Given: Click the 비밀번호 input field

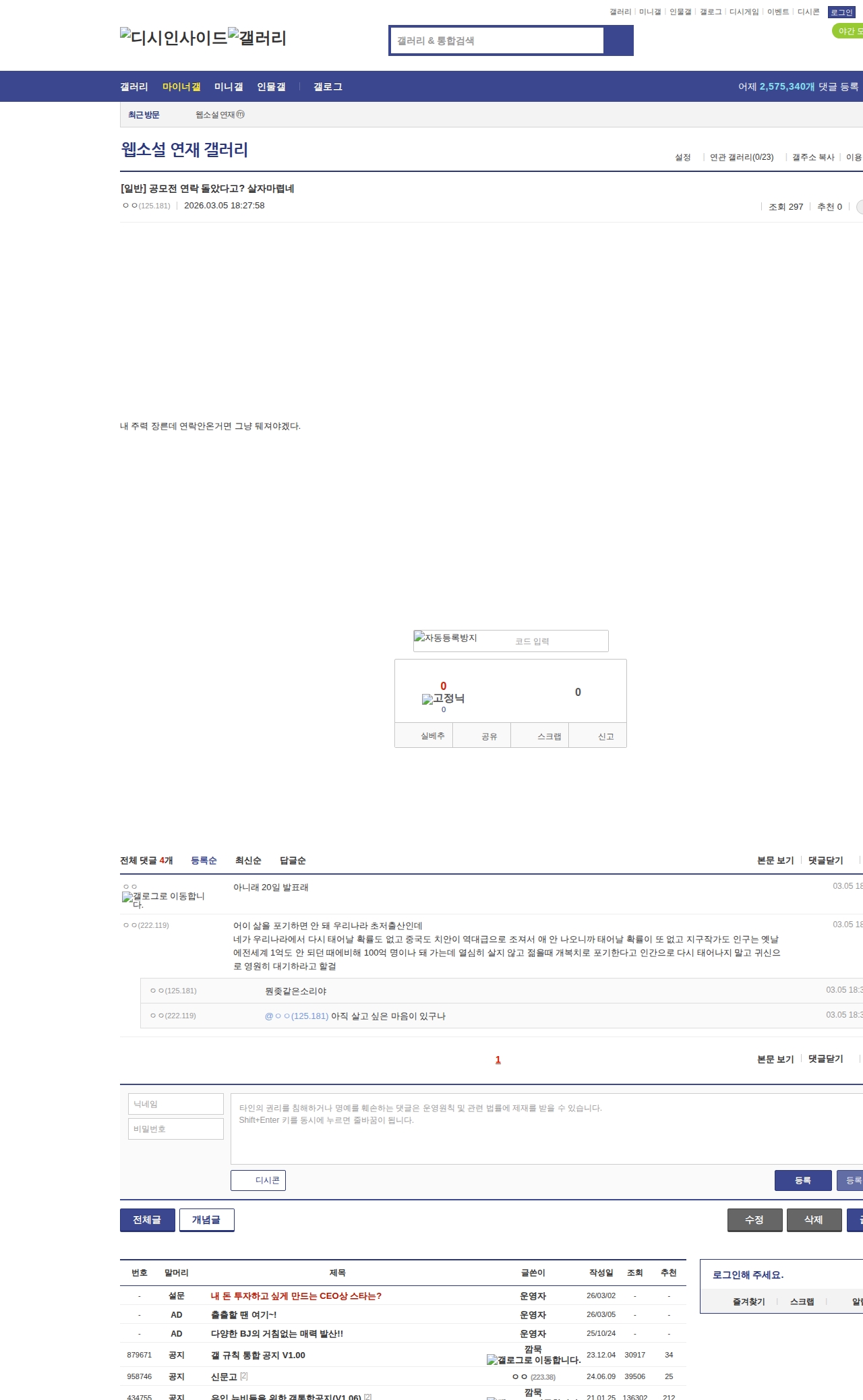Looking at the screenshot, I should pos(176,1129).
